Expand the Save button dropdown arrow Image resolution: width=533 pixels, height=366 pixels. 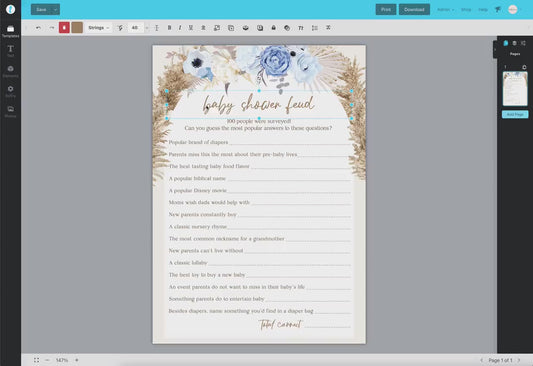(x=55, y=10)
